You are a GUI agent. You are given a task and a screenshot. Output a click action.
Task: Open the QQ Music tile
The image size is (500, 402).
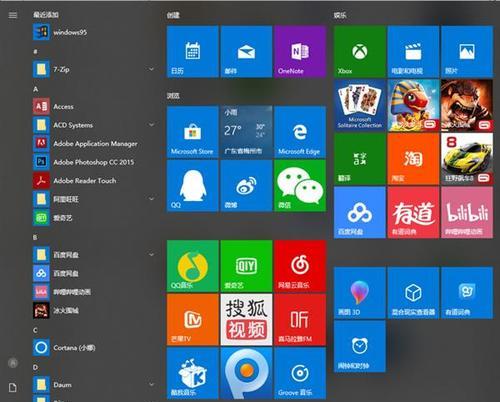(x=193, y=266)
